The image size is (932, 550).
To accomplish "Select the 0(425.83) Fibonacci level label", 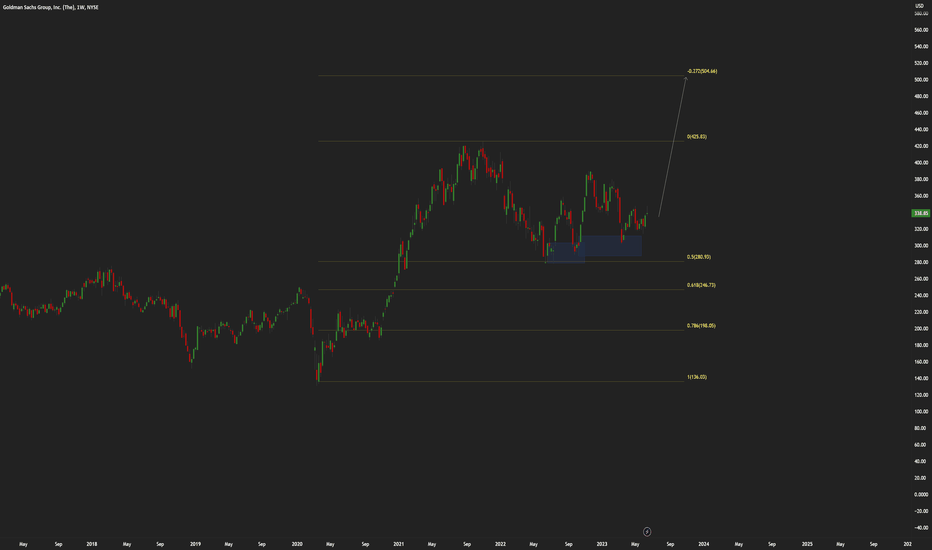I will pos(697,137).
